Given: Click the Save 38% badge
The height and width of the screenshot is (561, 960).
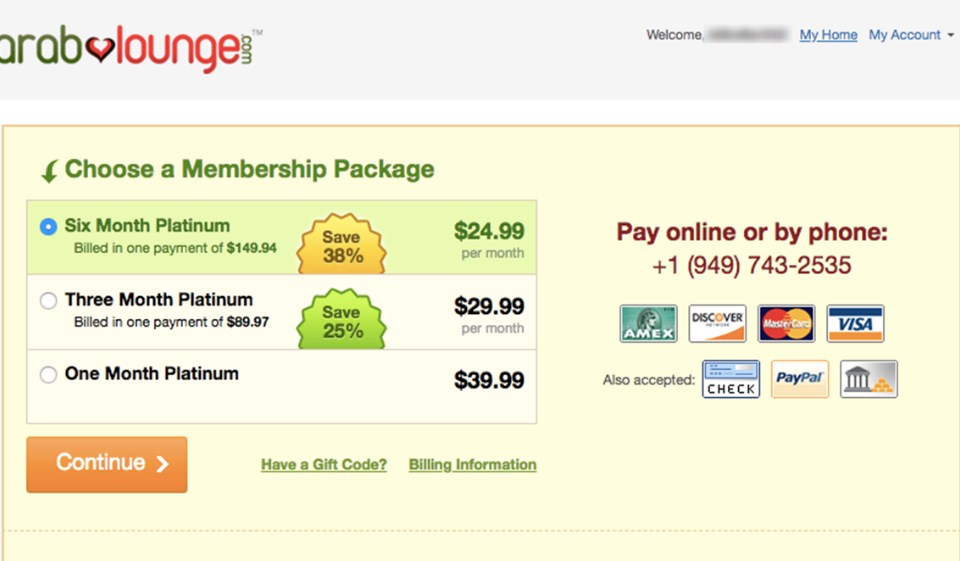Looking at the screenshot, I should (x=341, y=246).
